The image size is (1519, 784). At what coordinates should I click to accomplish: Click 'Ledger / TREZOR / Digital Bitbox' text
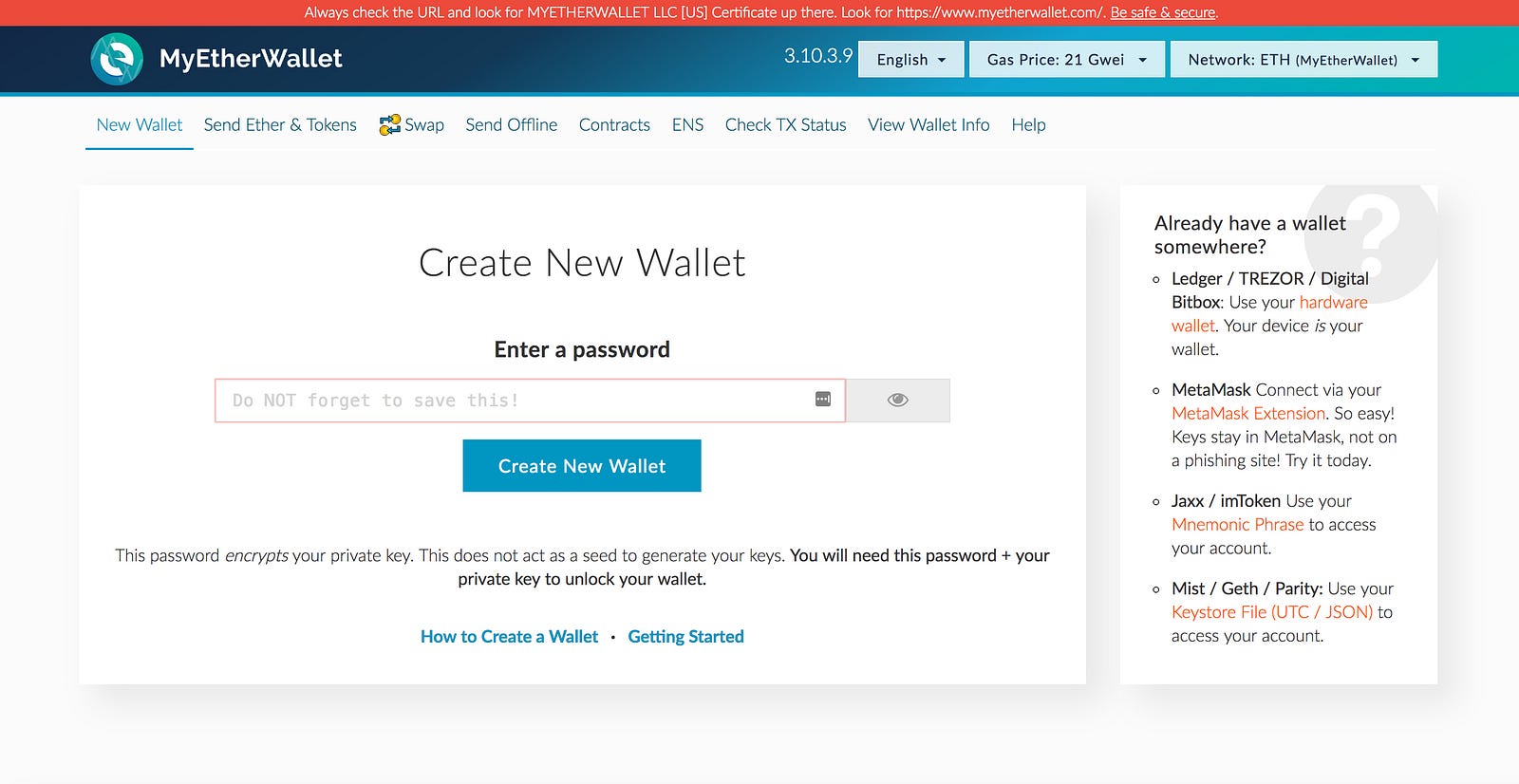(x=1270, y=290)
